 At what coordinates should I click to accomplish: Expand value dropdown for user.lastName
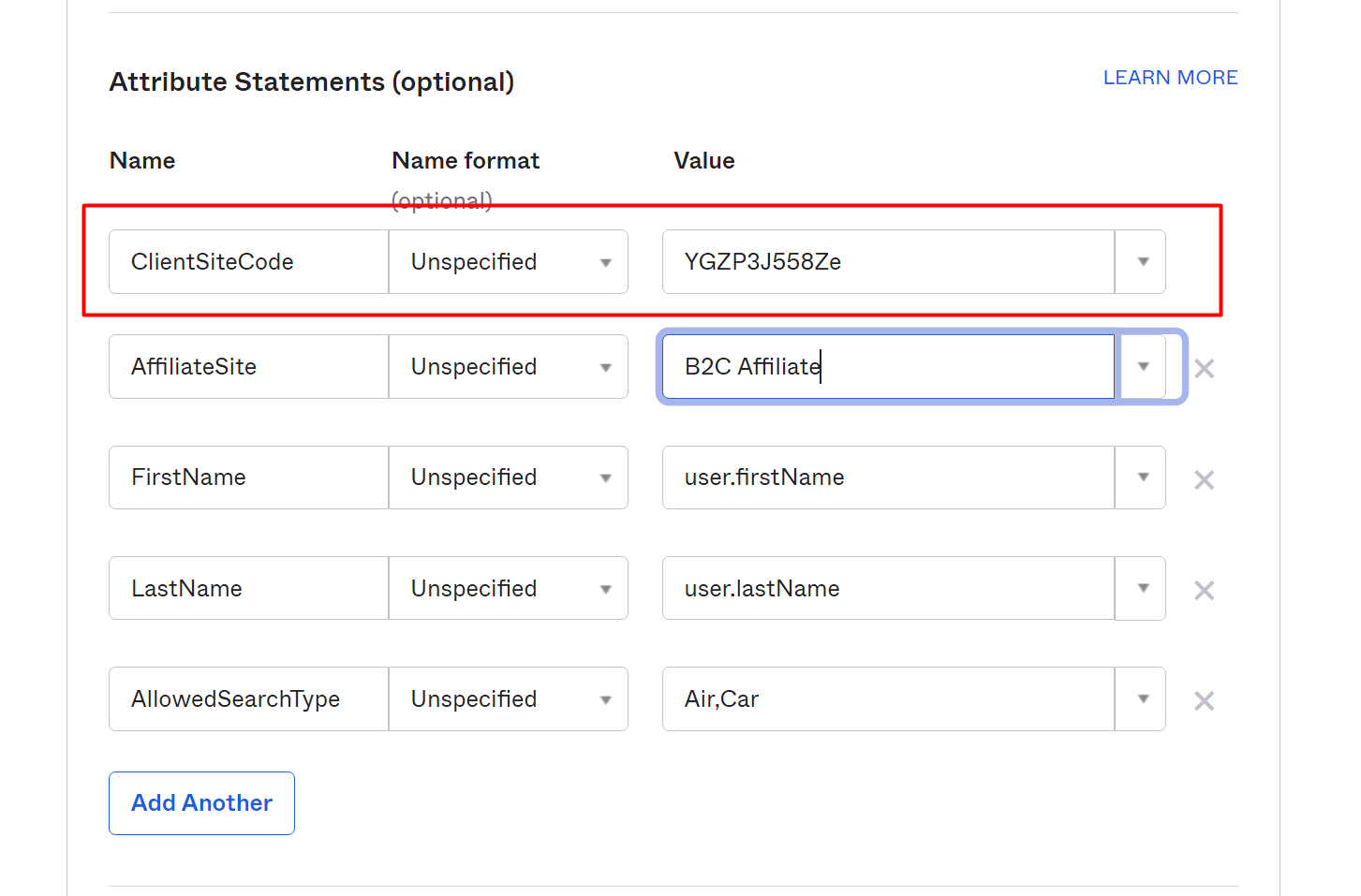(1142, 588)
